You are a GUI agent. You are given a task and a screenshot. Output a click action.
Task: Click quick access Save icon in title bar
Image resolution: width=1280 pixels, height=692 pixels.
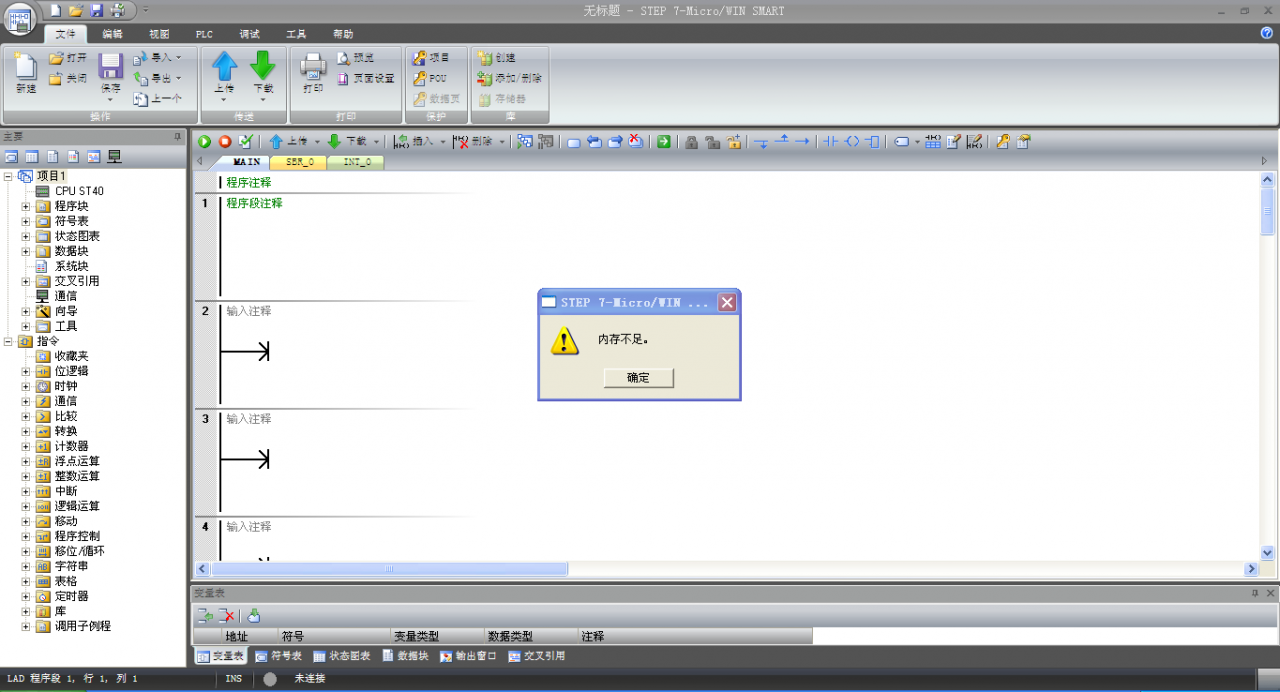point(97,10)
